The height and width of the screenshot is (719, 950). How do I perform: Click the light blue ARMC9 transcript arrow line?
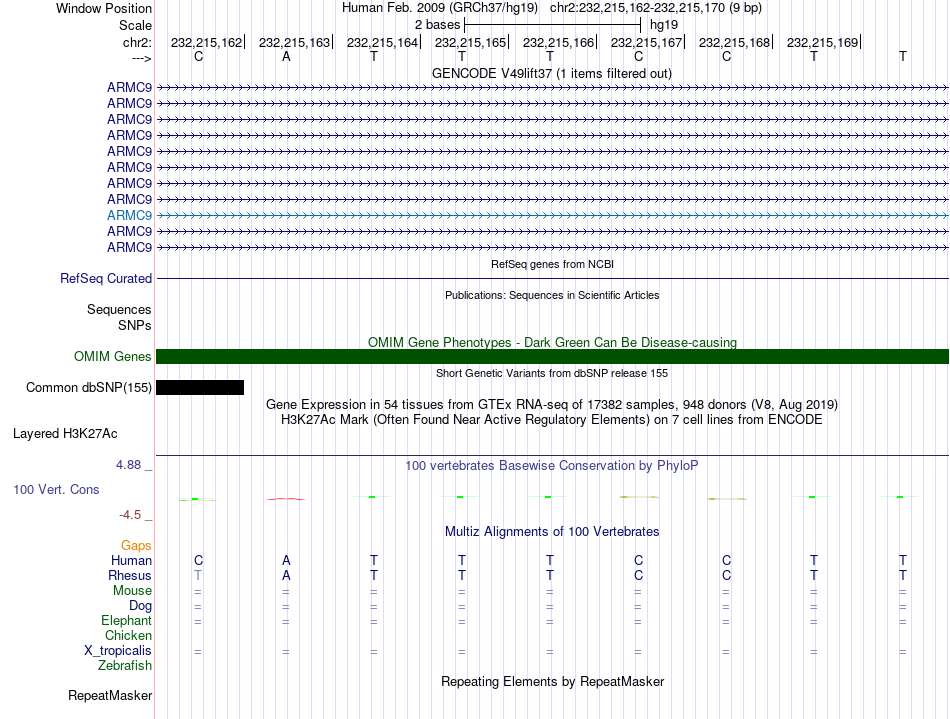(x=552, y=216)
